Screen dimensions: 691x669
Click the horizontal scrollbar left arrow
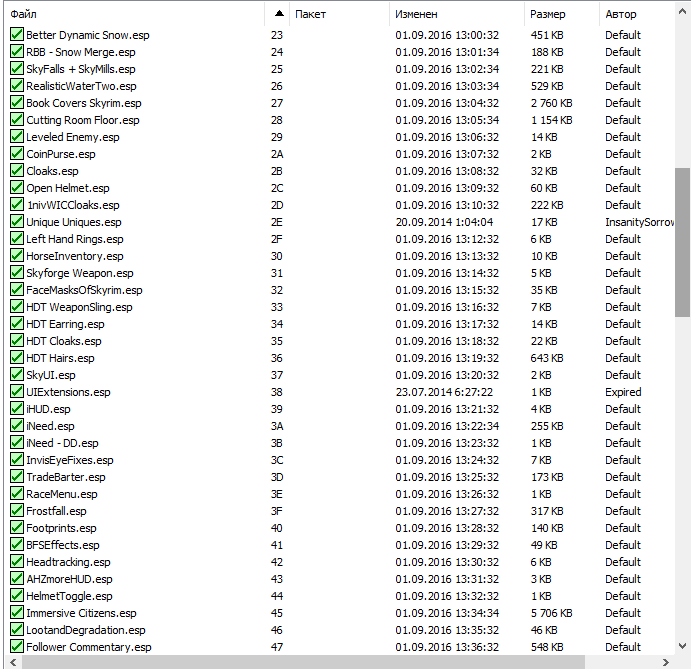click(13, 662)
